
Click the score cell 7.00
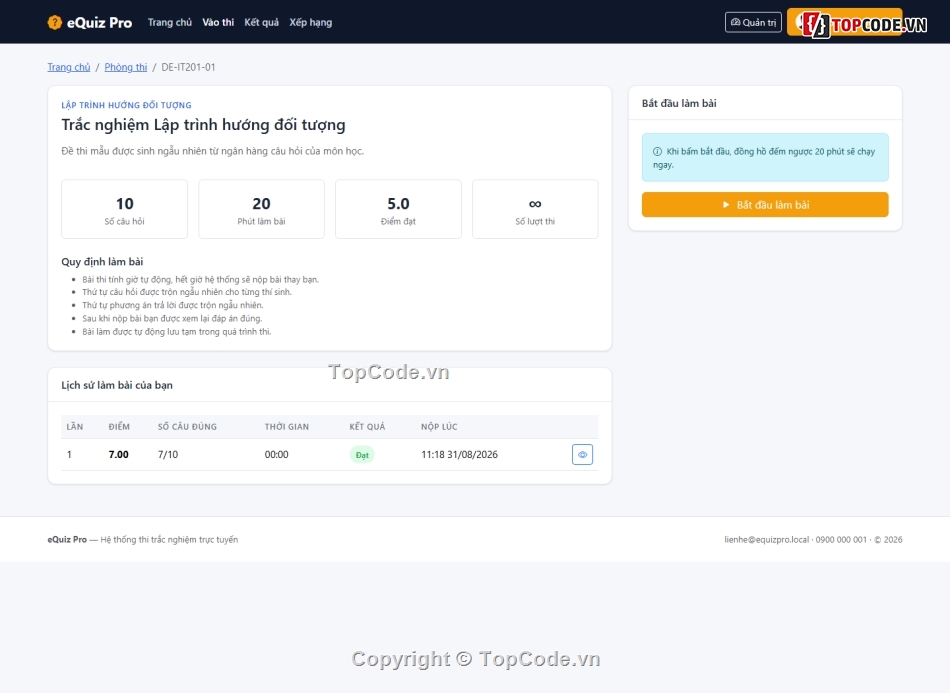[119, 454]
